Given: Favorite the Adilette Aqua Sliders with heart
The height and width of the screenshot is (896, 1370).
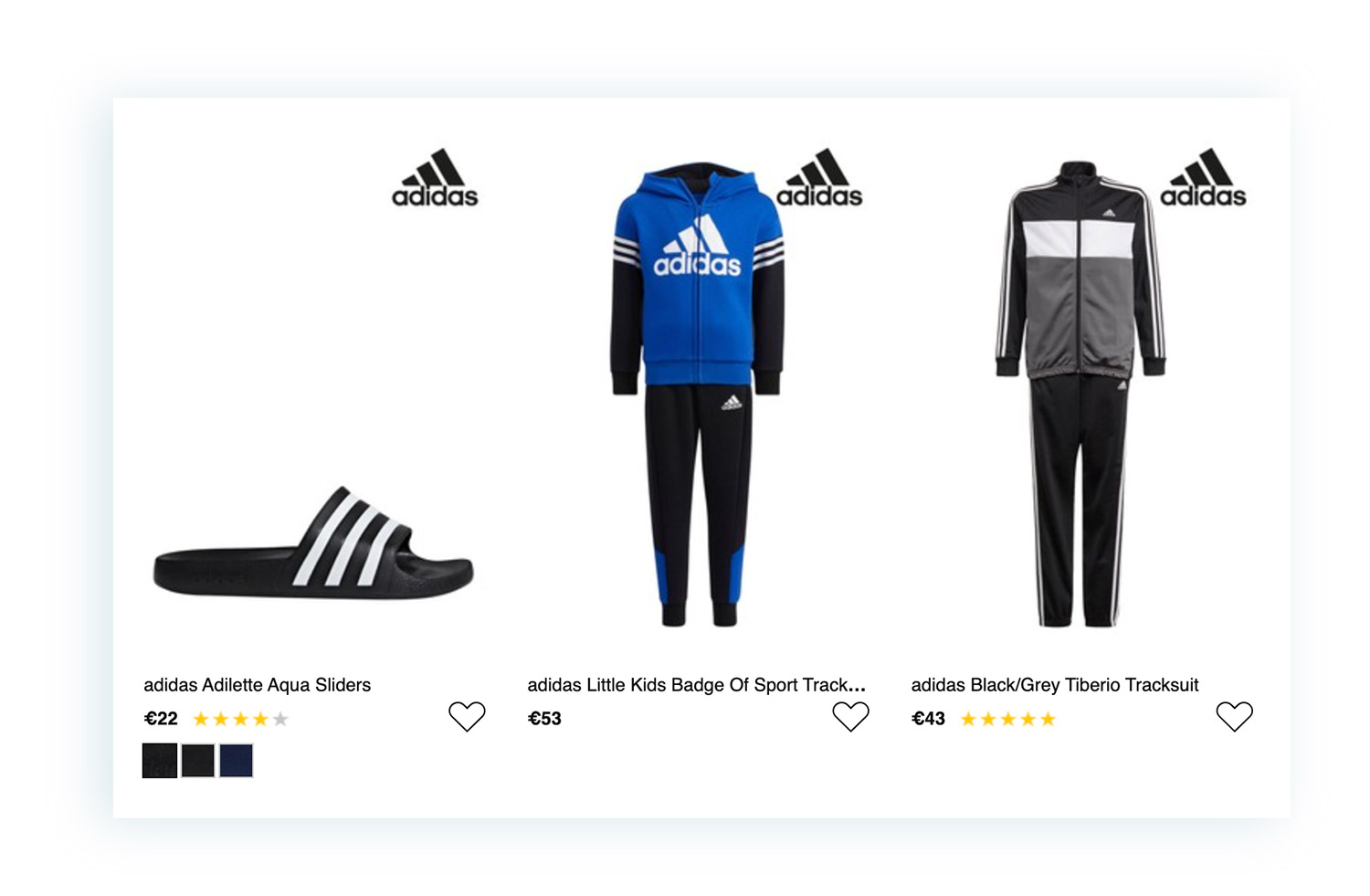Looking at the screenshot, I should coord(467,716).
